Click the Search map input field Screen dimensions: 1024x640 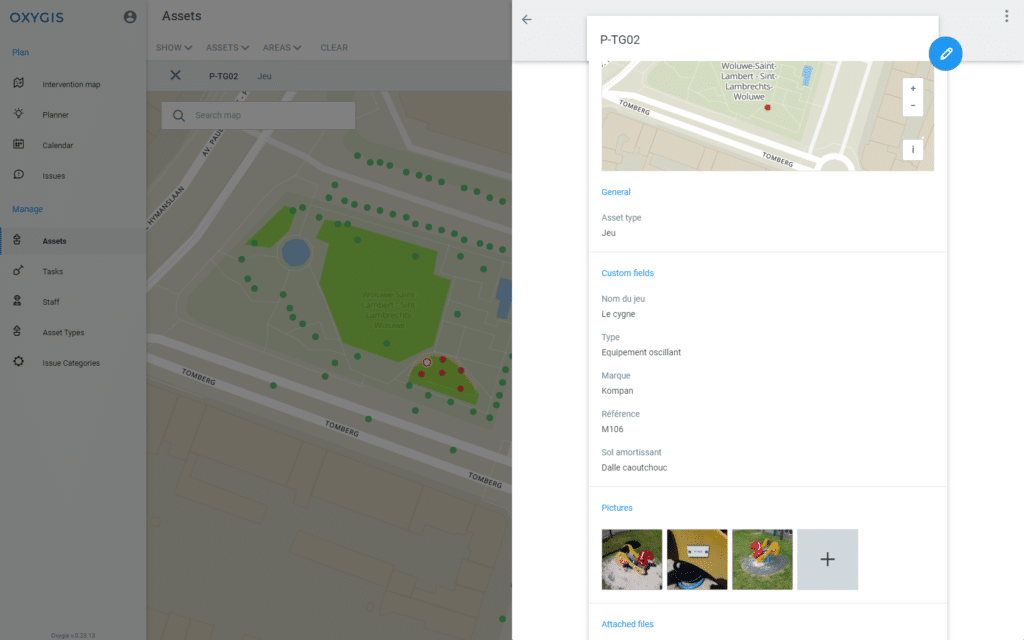point(259,116)
